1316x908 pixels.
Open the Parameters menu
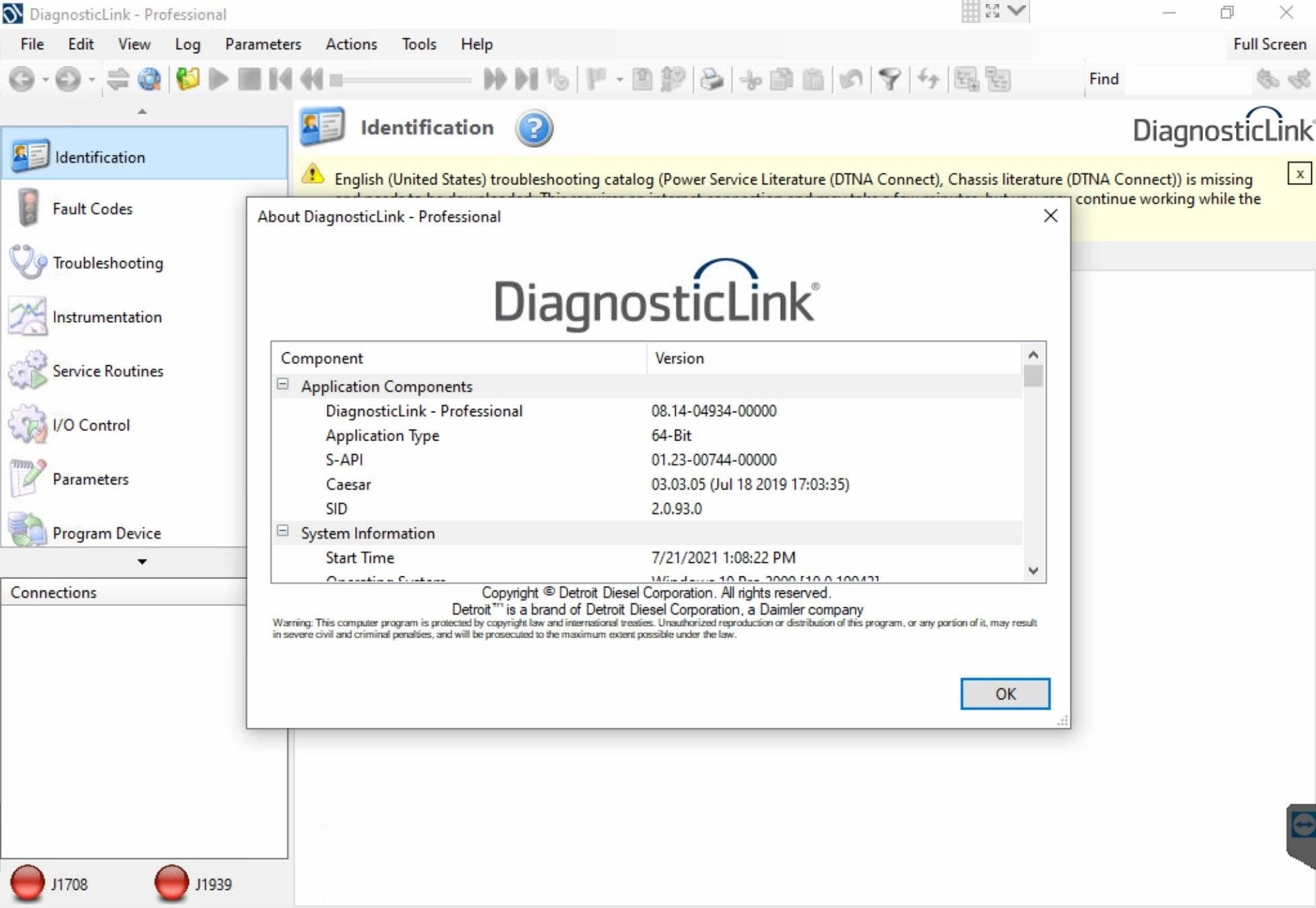(x=263, y=44)
